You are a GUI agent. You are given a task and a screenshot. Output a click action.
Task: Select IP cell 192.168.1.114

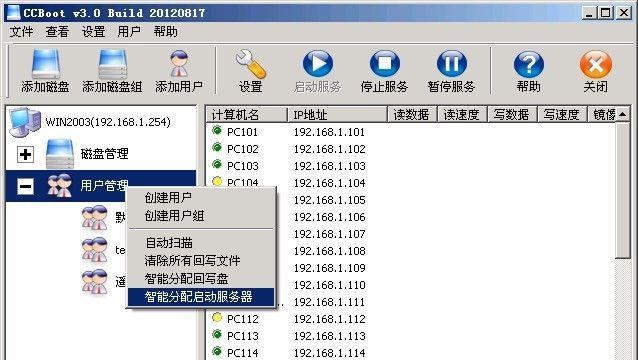pyautogui.click(x=330, y=353)
